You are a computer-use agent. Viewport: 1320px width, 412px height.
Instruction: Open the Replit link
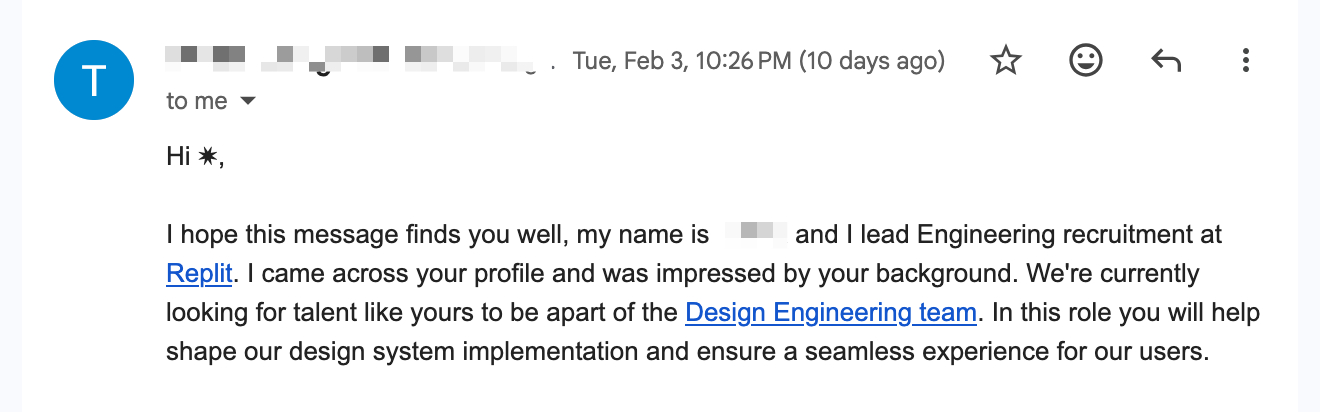(199, 274)
